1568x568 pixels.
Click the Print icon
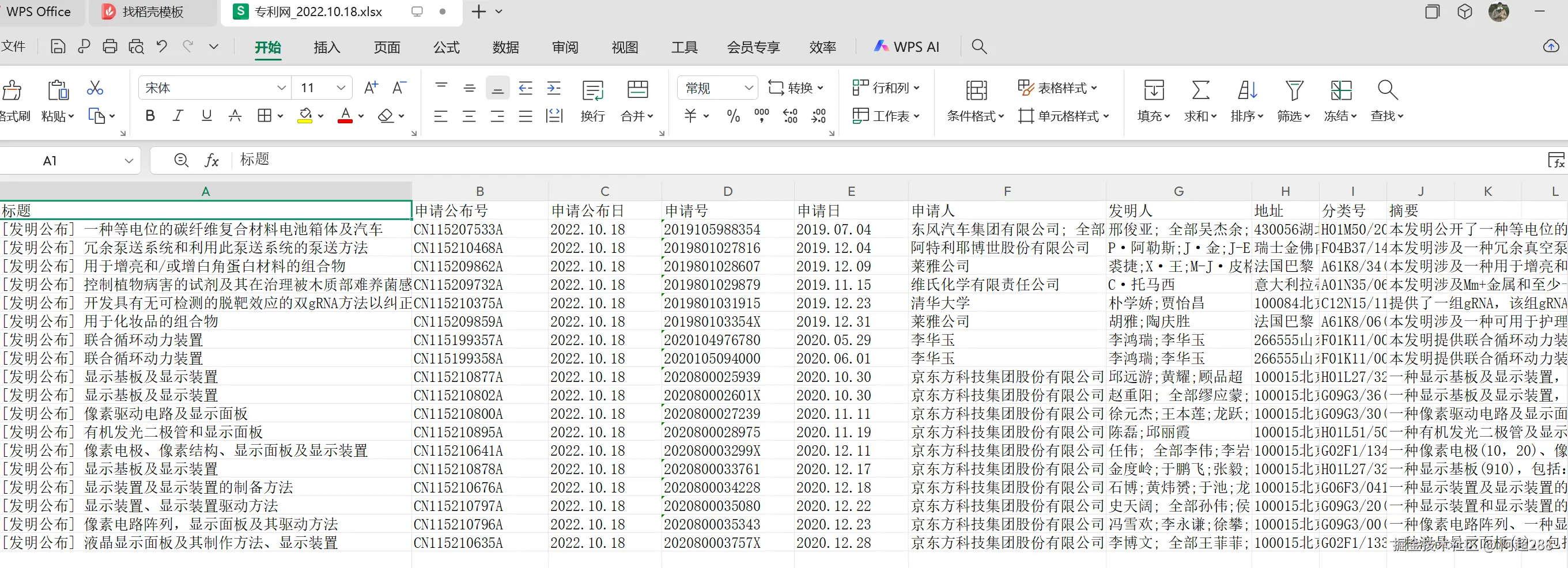pos(110,47)
